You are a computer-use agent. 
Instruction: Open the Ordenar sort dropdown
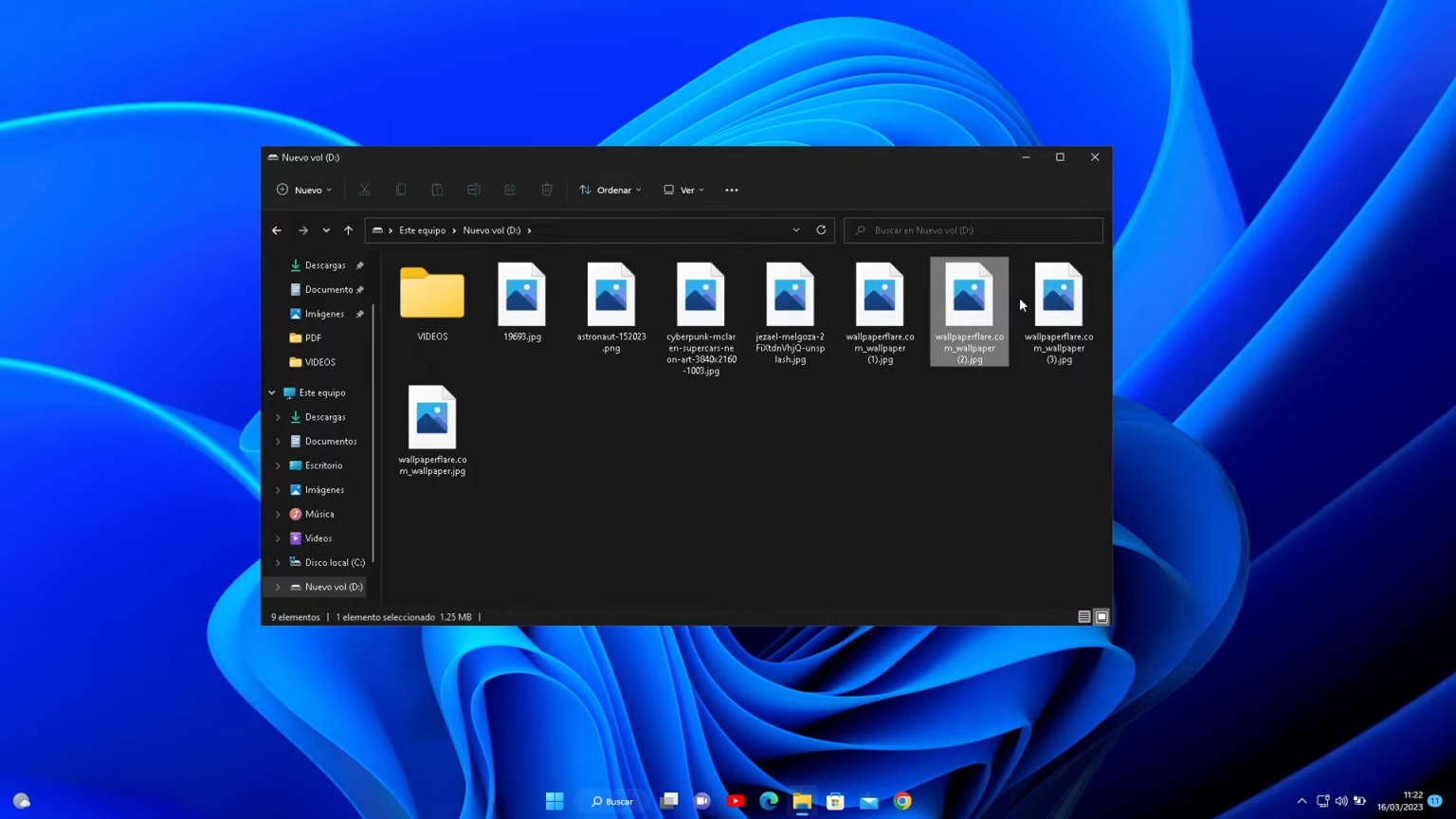click(610, 190)
